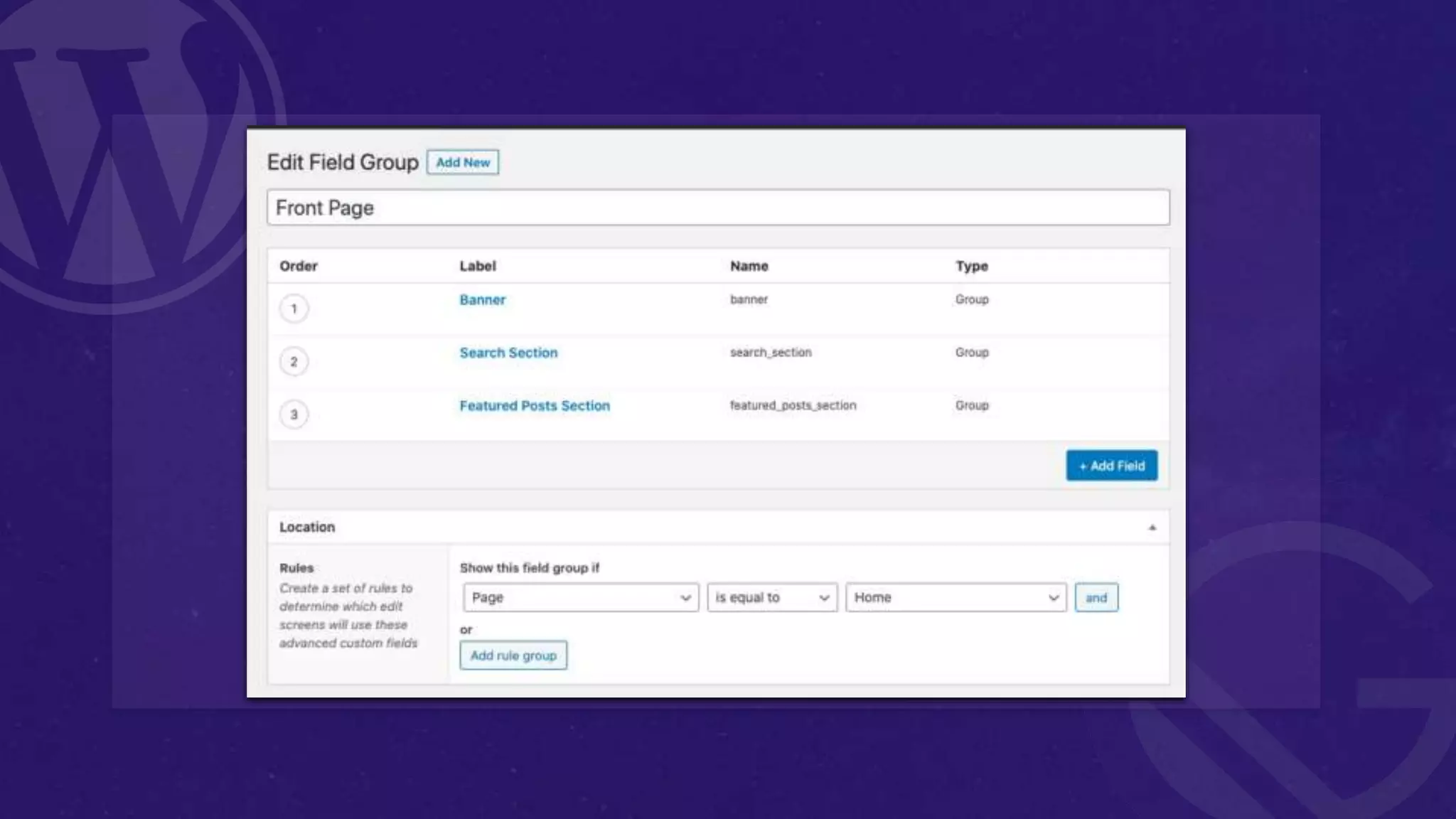
Task: Open the Page rule type dropdown
Action: click(x=580, y=597)
